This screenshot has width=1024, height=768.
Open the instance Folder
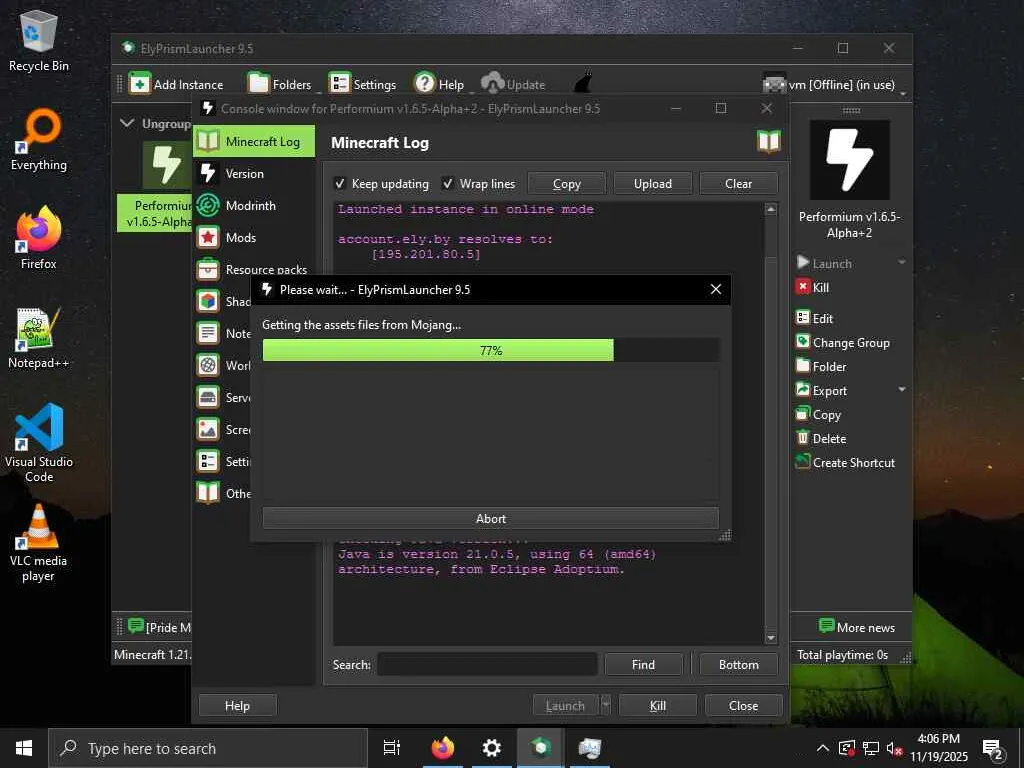tap(821, 366)
